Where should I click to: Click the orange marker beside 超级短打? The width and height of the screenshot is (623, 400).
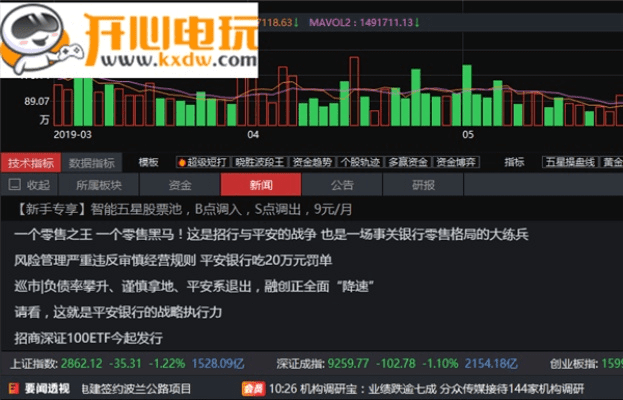[x=181, y=162]
